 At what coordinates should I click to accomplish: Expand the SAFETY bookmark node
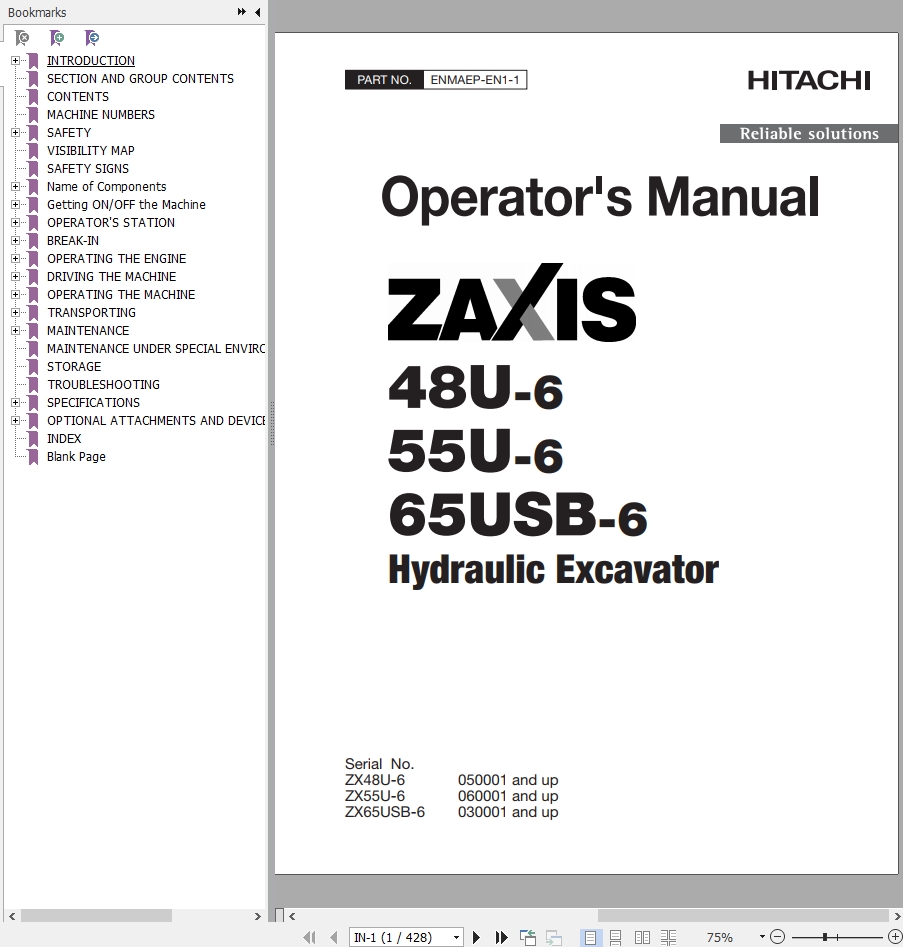tap(15, 132)
